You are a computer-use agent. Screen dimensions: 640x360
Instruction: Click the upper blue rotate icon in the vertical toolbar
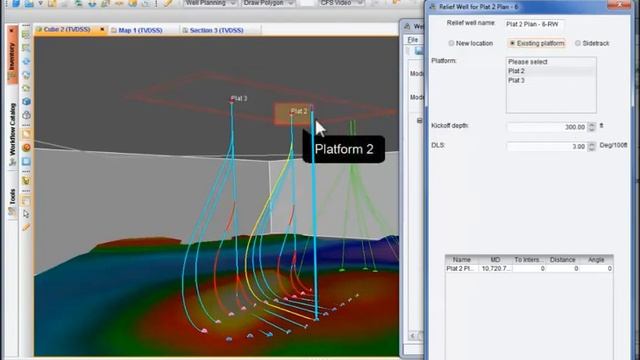(26, 61)
